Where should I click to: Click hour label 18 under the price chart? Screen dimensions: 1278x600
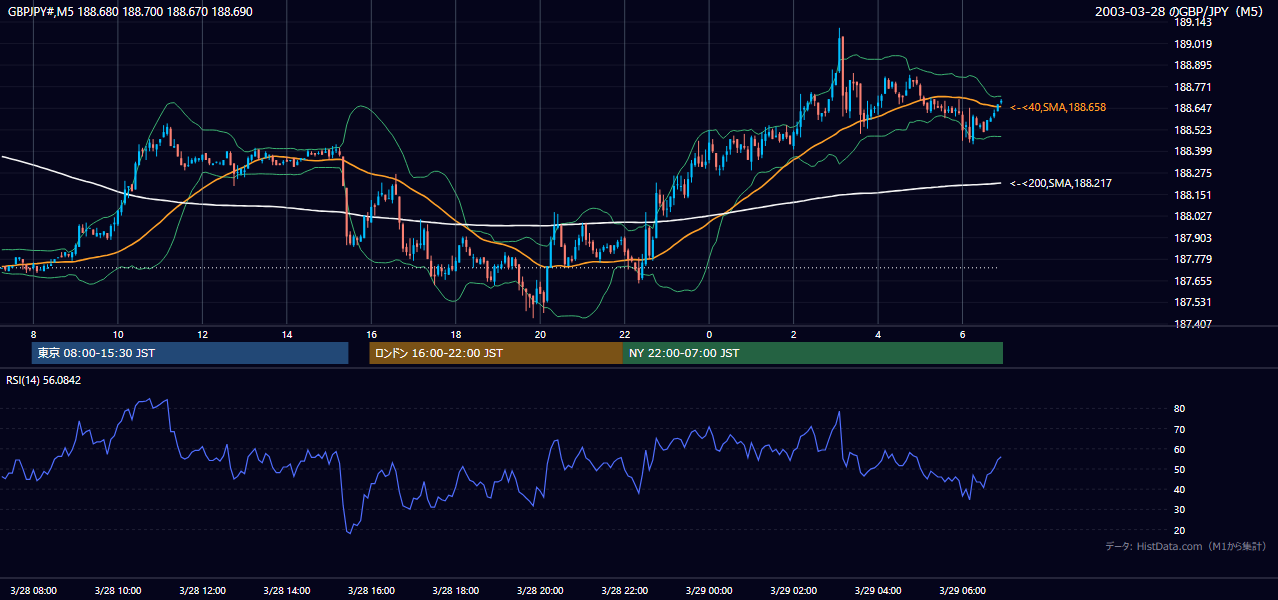(x=455, y=334)
